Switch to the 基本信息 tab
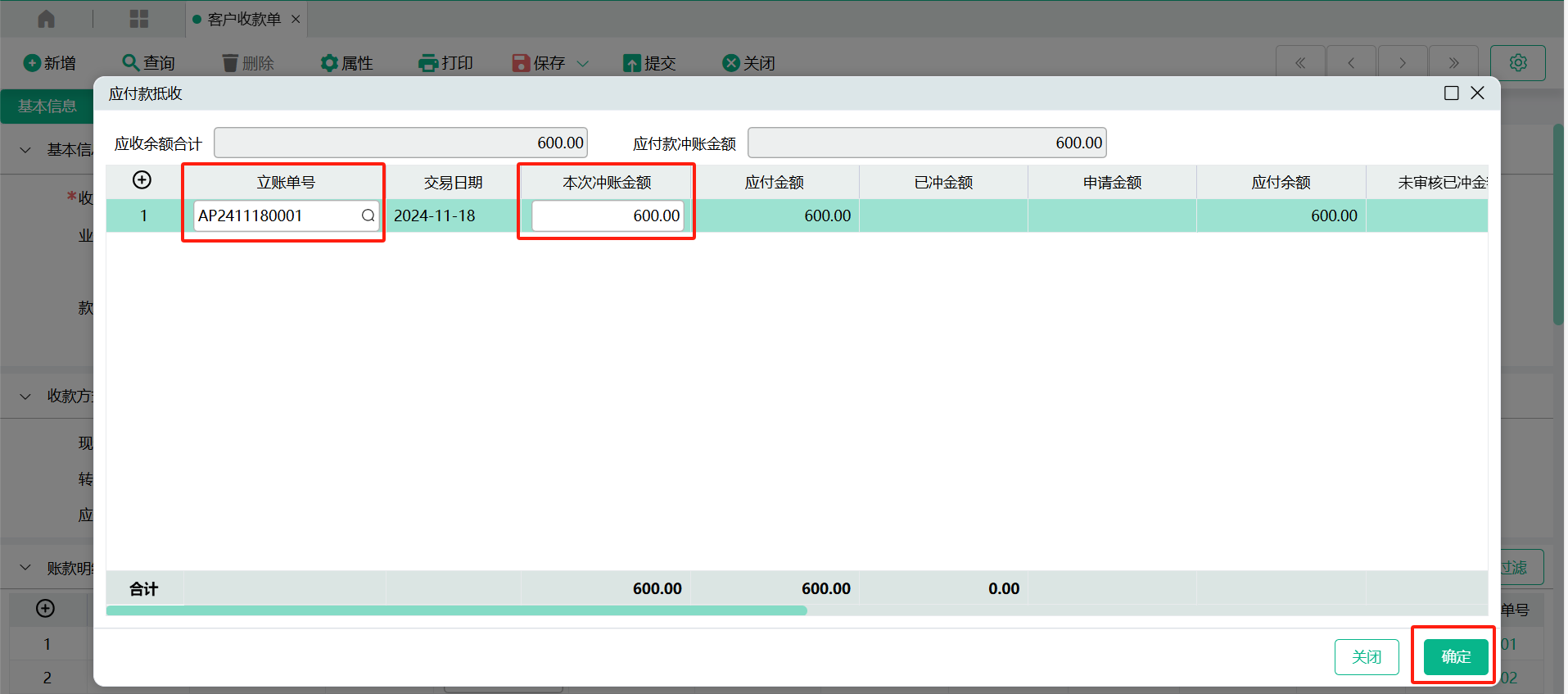Viewport: 1568px width, 694px height. [x=47, y=107]
